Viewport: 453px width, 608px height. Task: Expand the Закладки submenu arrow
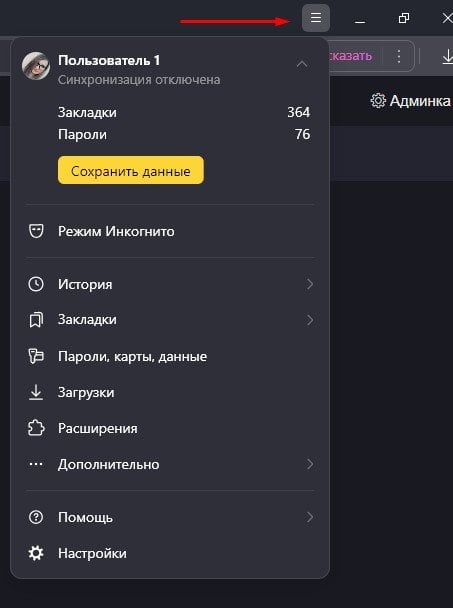tap(309, 320)
